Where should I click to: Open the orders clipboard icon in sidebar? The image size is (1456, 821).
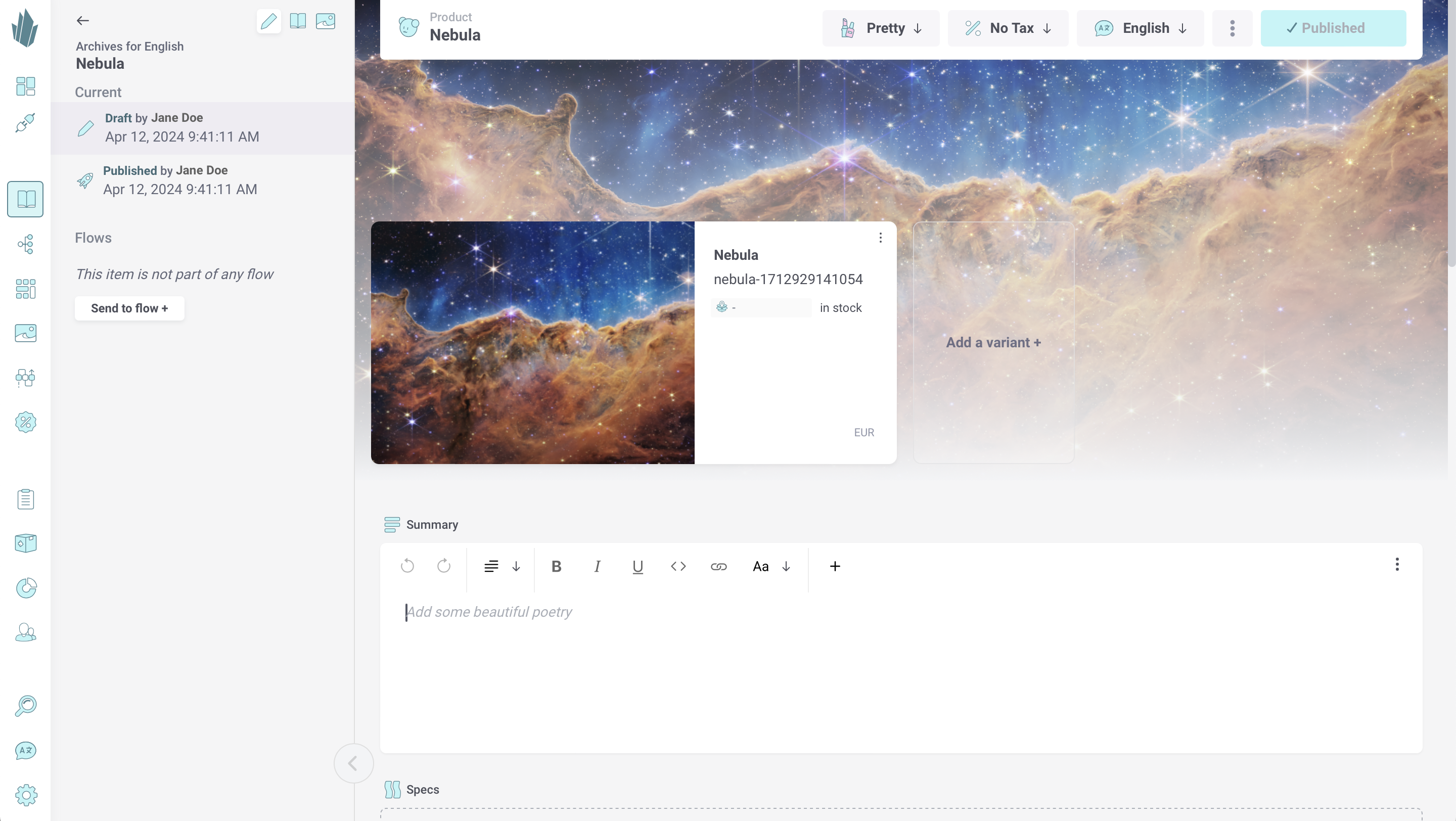click(x=25, y=499)
